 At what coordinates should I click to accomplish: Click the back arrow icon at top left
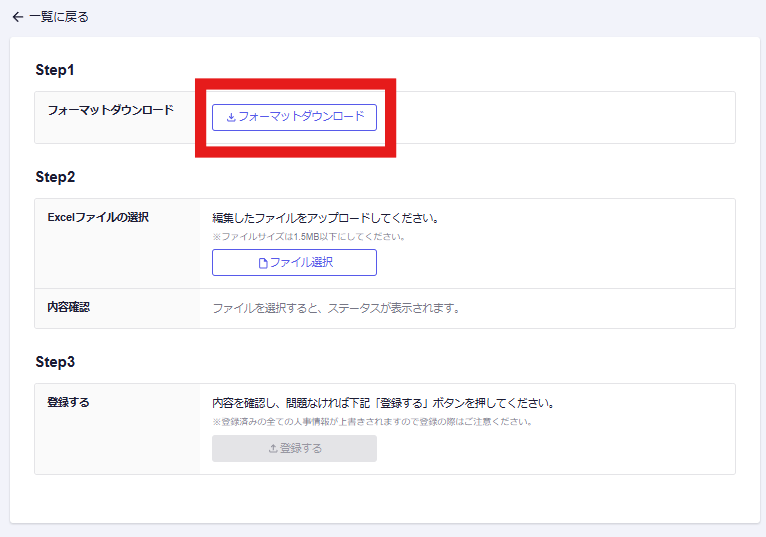pos(17,17)
